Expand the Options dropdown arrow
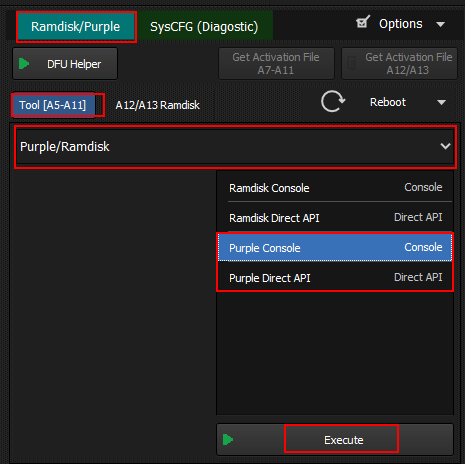This screenshot has width=465, height=464. [x=441, y=24]
